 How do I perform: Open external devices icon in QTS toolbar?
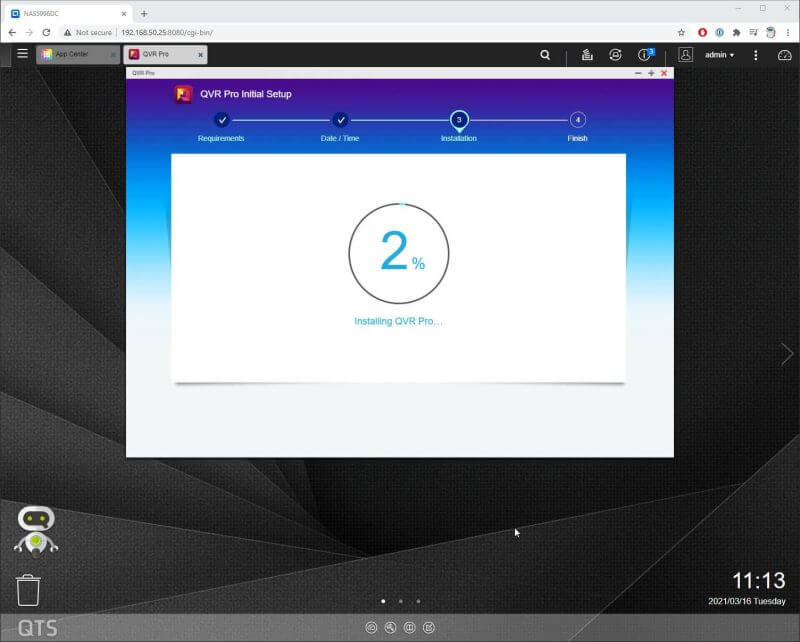tap(615, 55)
